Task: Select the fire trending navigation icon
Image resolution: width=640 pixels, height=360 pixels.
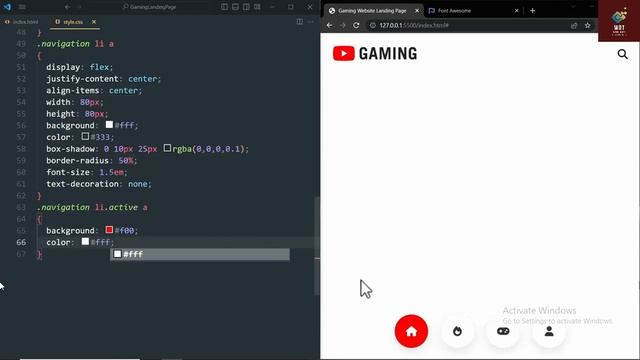Action: coord(457,331)
